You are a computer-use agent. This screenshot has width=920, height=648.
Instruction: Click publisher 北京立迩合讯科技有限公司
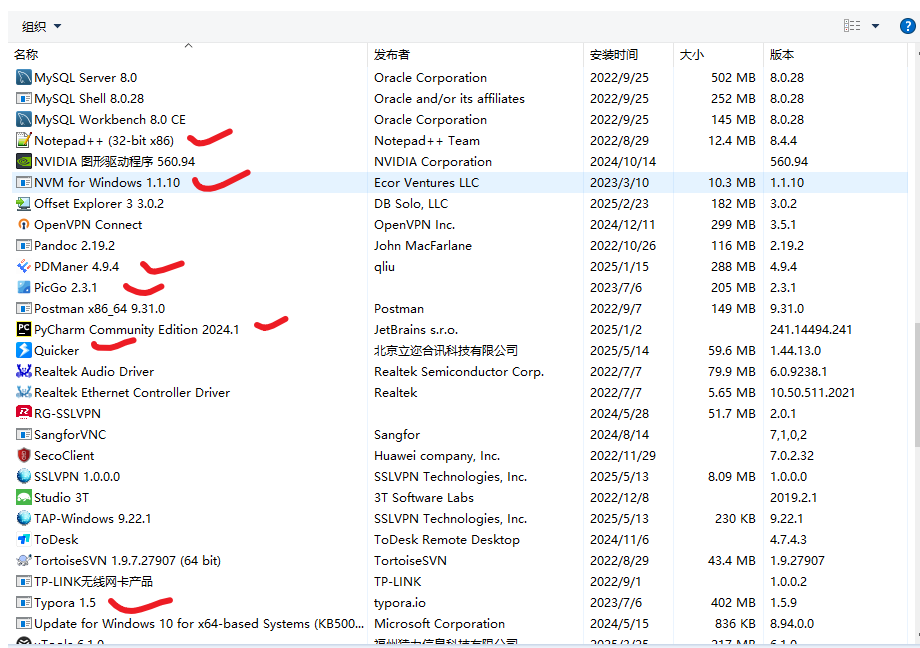point(446,350)
